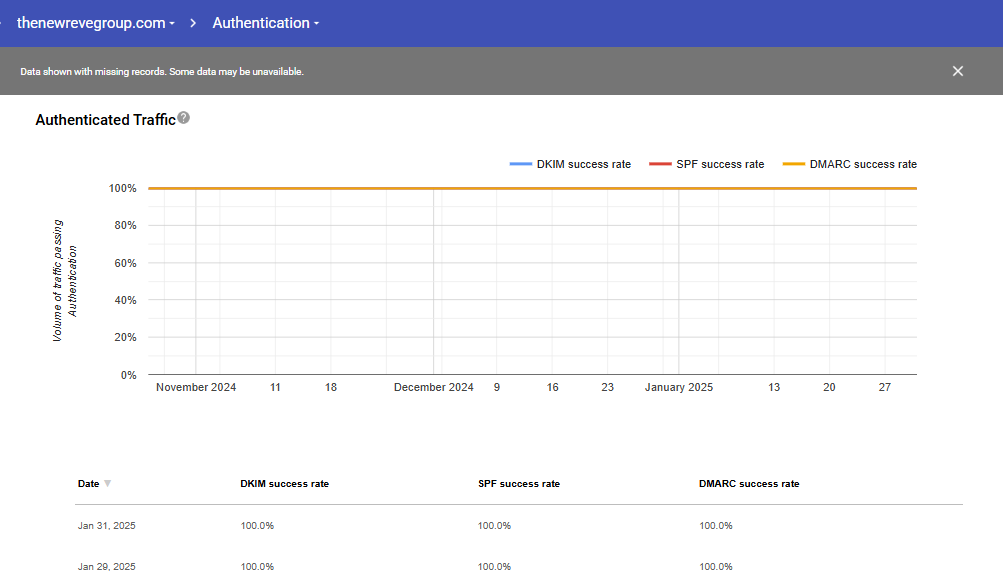
Task: Click the Authenticated Traffic help icon
Action: tap(184, 118)
